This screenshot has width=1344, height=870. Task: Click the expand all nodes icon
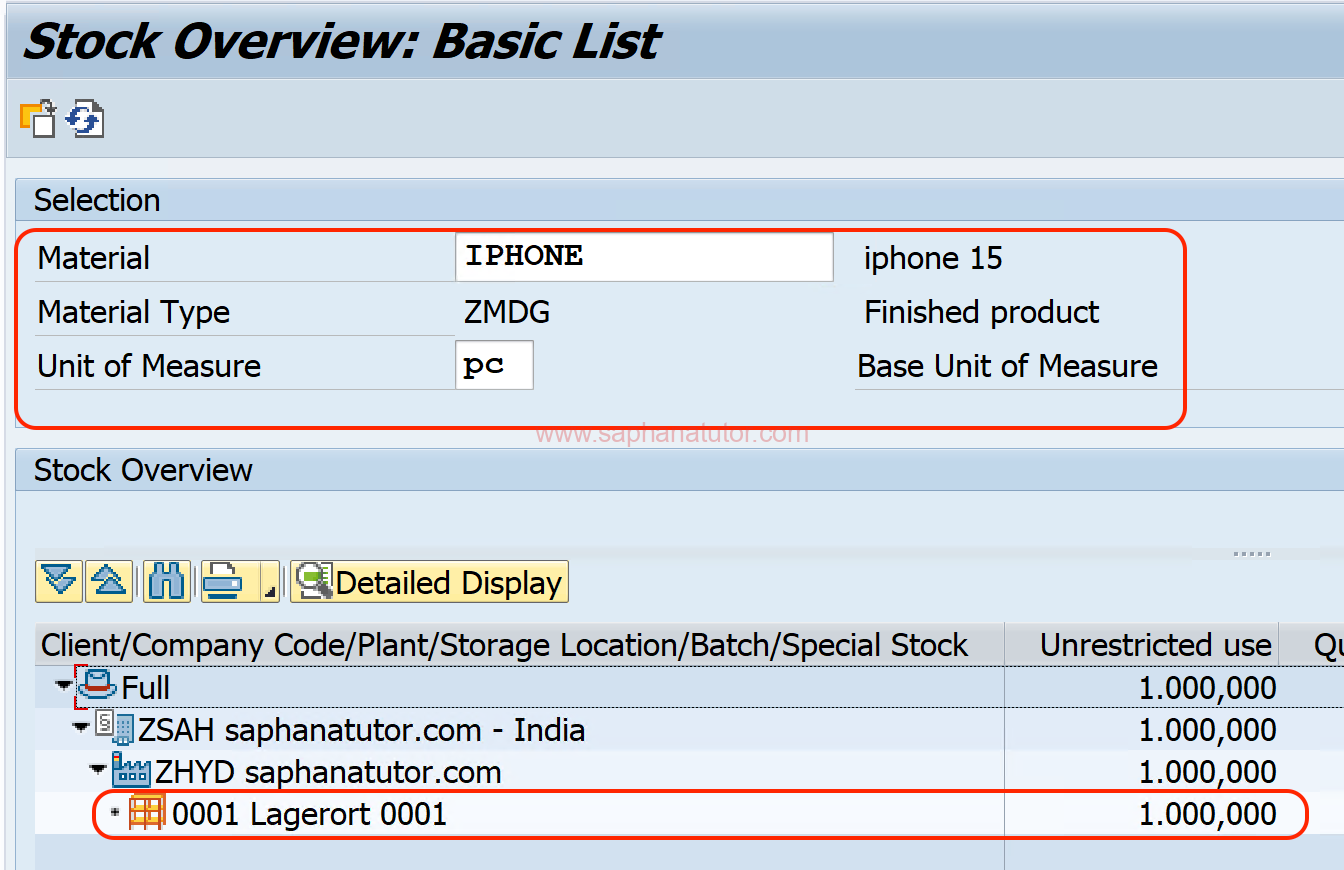59,581
